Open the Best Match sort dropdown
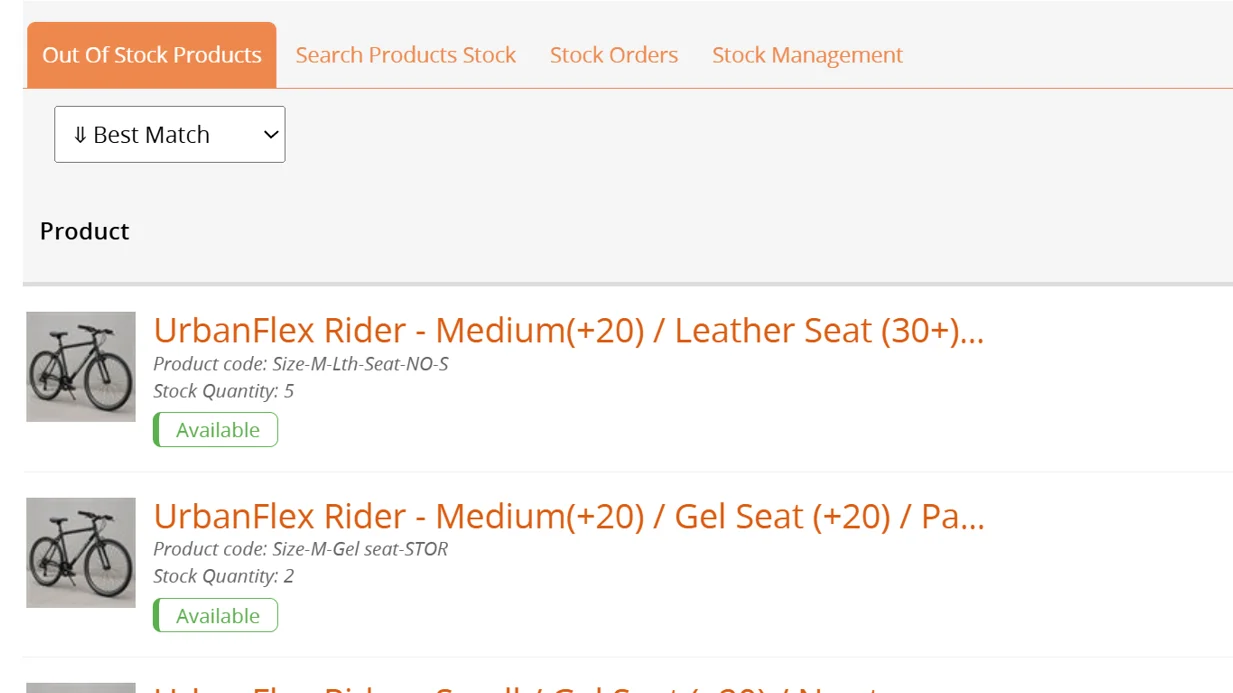 pyautogui.click(x=169, y=135)
